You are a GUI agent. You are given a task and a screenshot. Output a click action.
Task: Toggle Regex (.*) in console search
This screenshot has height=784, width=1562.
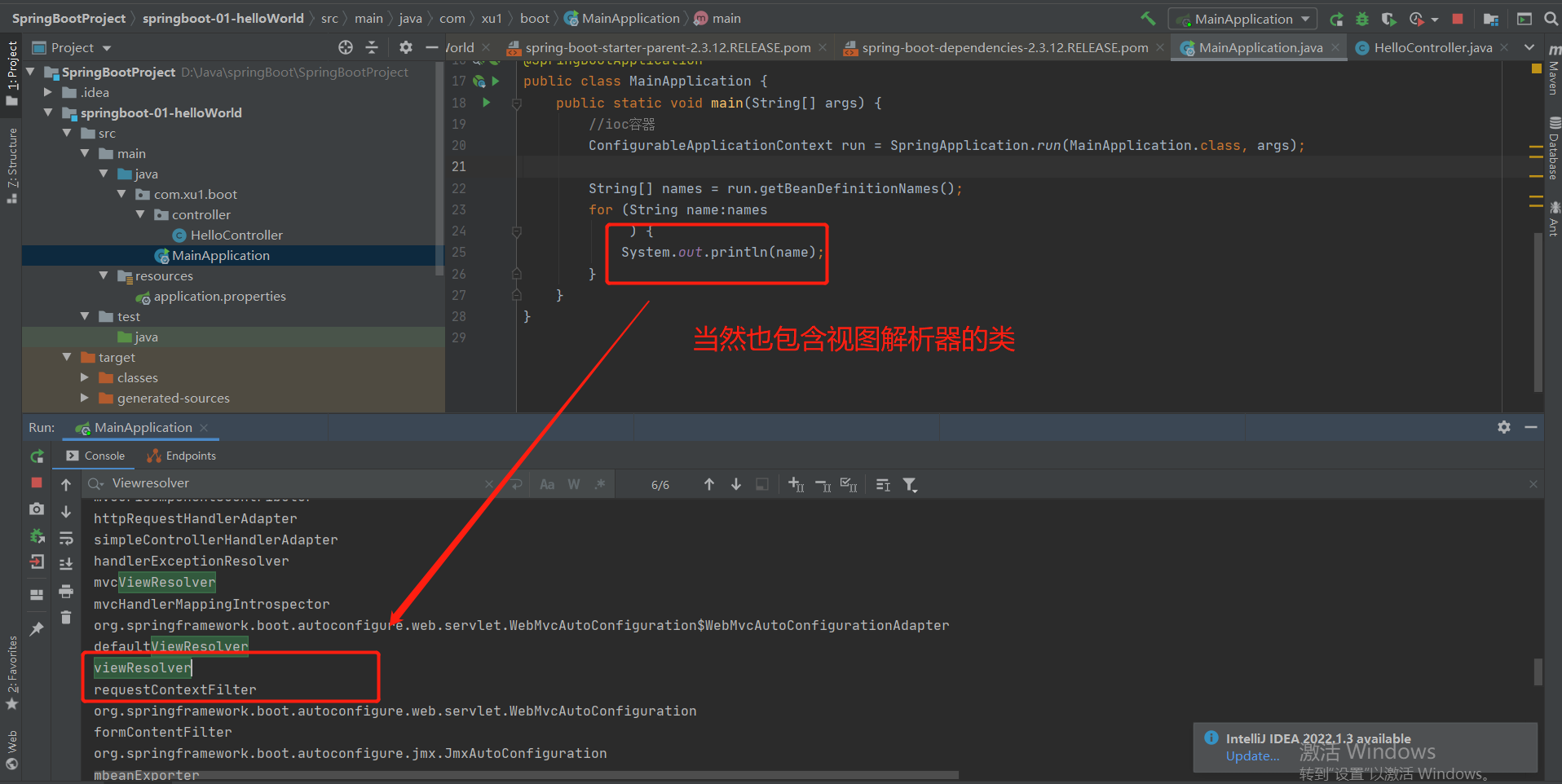pyautogui.click(x=600, y=484)
